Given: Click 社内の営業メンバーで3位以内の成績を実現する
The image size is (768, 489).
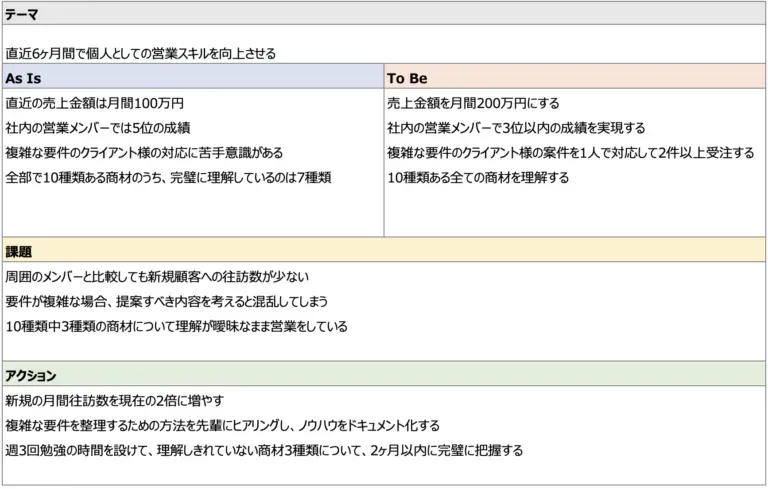Looking at the screenshot, I should click(516, 128).
